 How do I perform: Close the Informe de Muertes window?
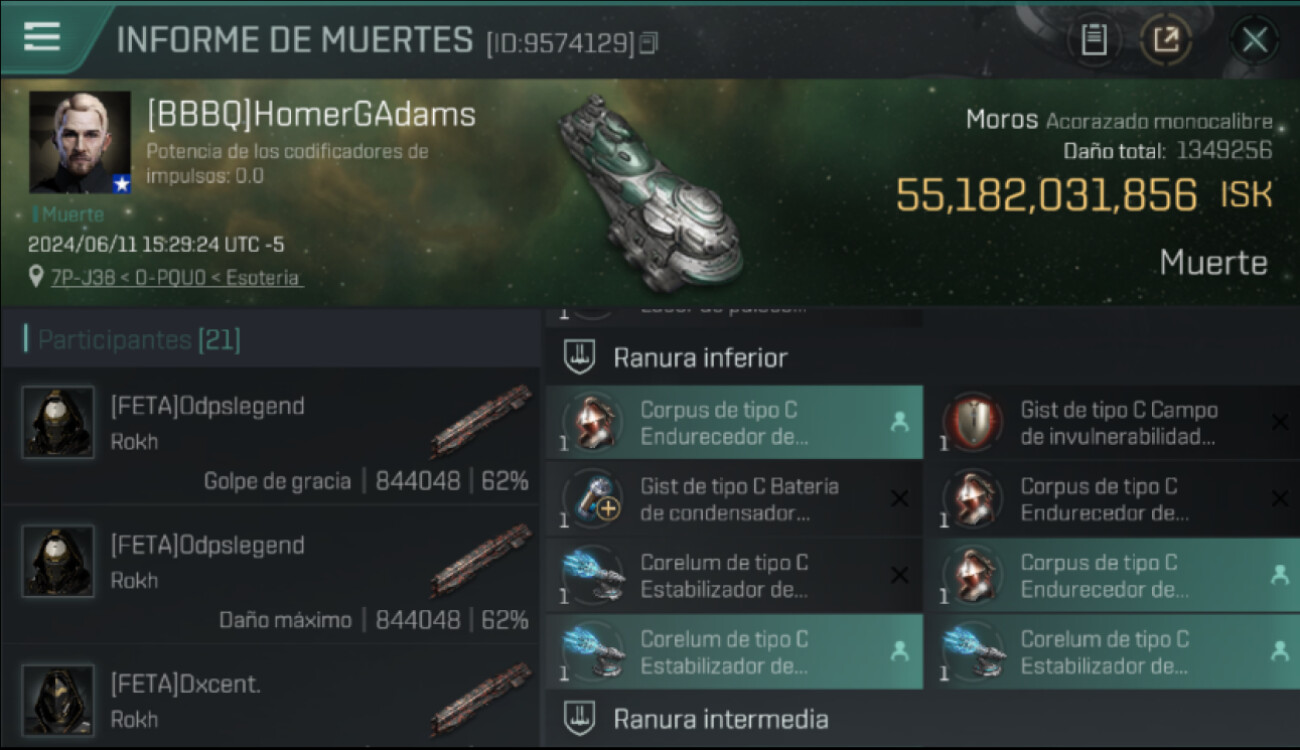(x=1254, y=40)
